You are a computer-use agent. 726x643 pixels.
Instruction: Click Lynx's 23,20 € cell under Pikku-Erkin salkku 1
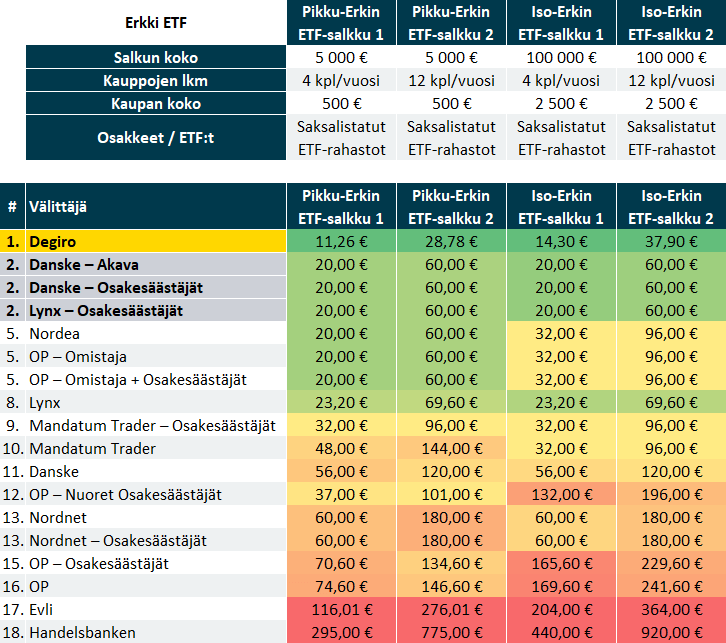(341, 402)
